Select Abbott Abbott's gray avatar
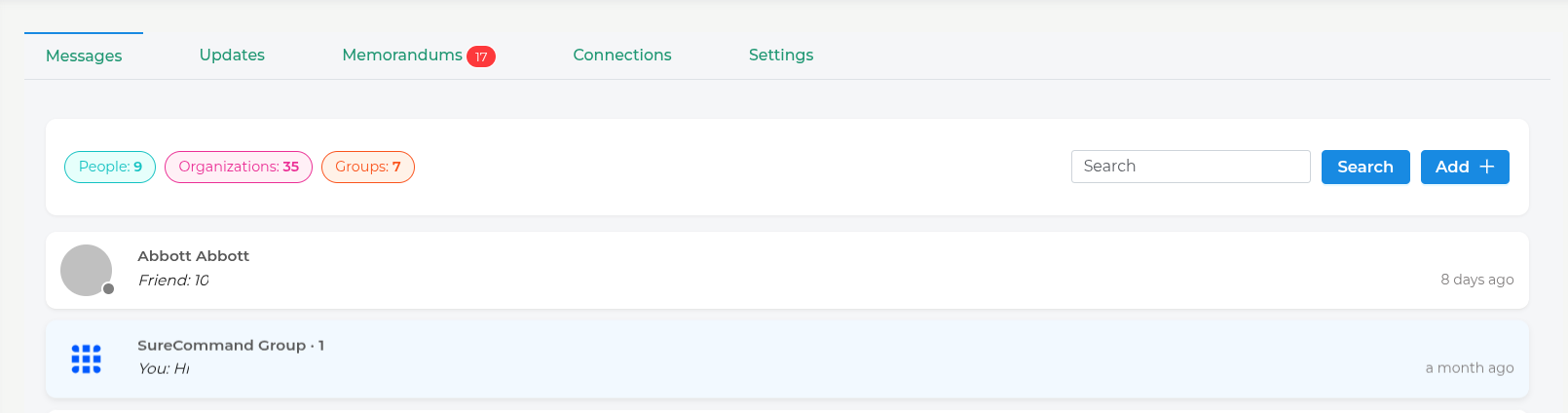1568x413 pixels. (x=86, y=270)
